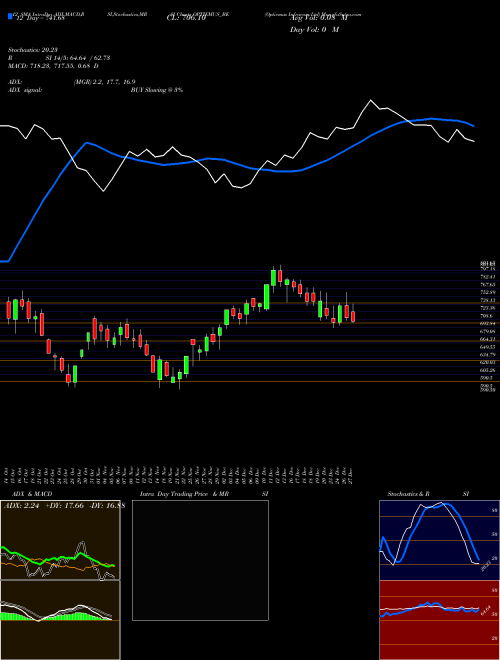Image resolution: width=500 pixels, height=660 pixels.
Task: Open the MACD histogram chart panel
Action: click(x=60, y=620)
